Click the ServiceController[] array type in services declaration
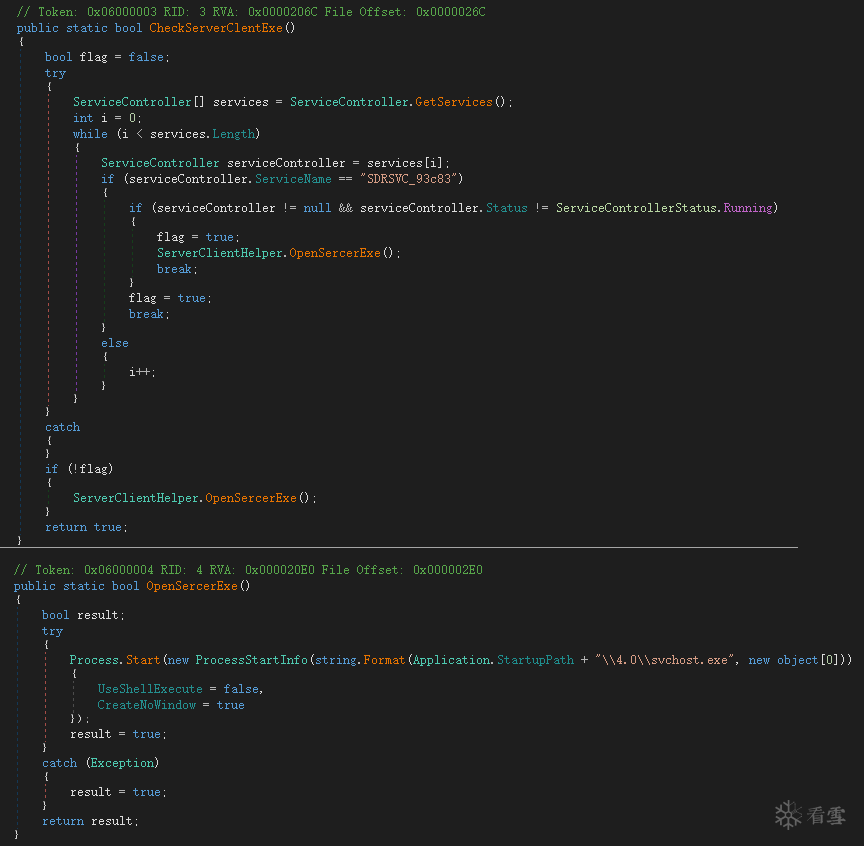This screenshot has height=846, width=864. (139, 102)
